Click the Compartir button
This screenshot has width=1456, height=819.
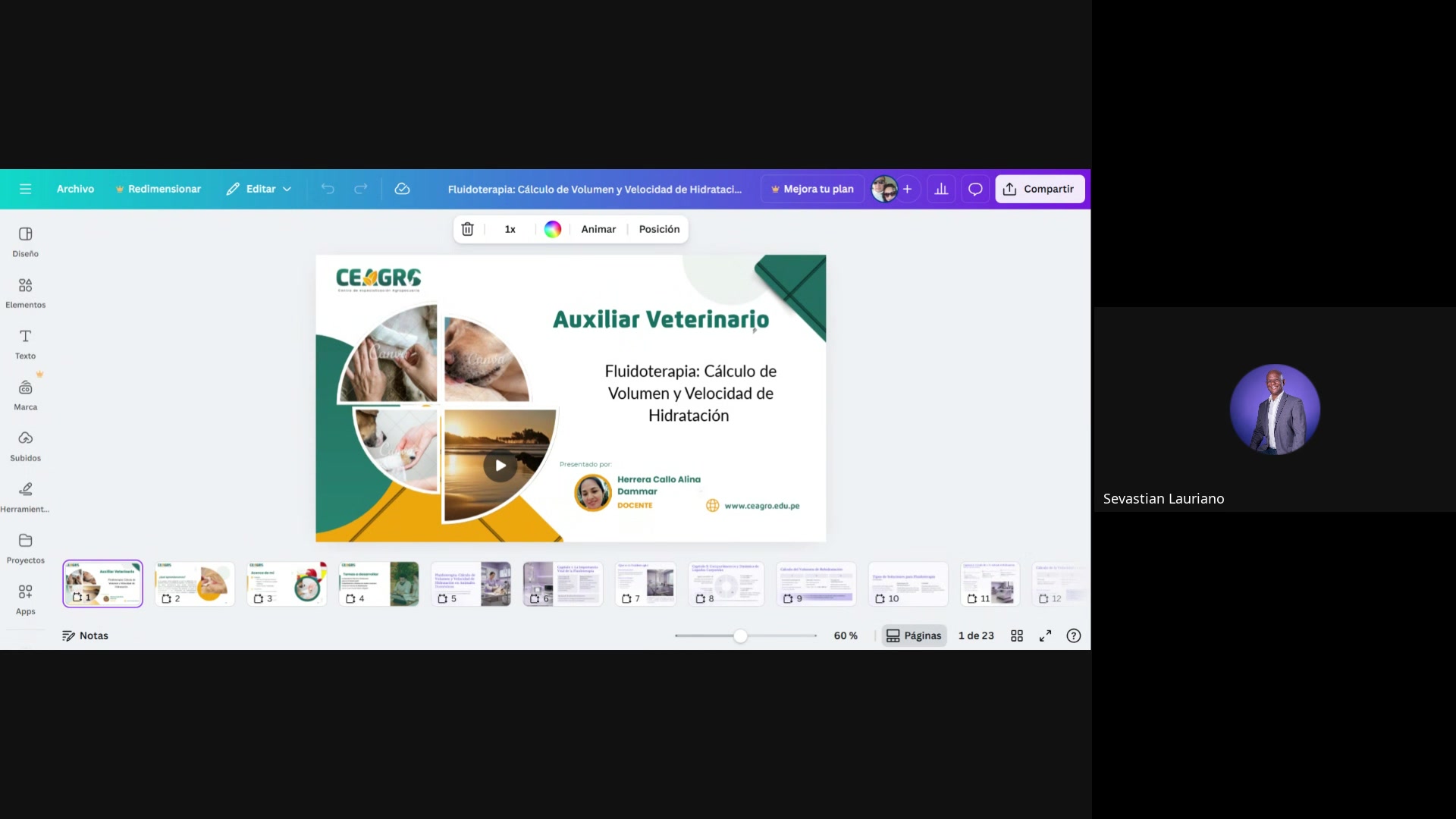tap(1039, 189)
